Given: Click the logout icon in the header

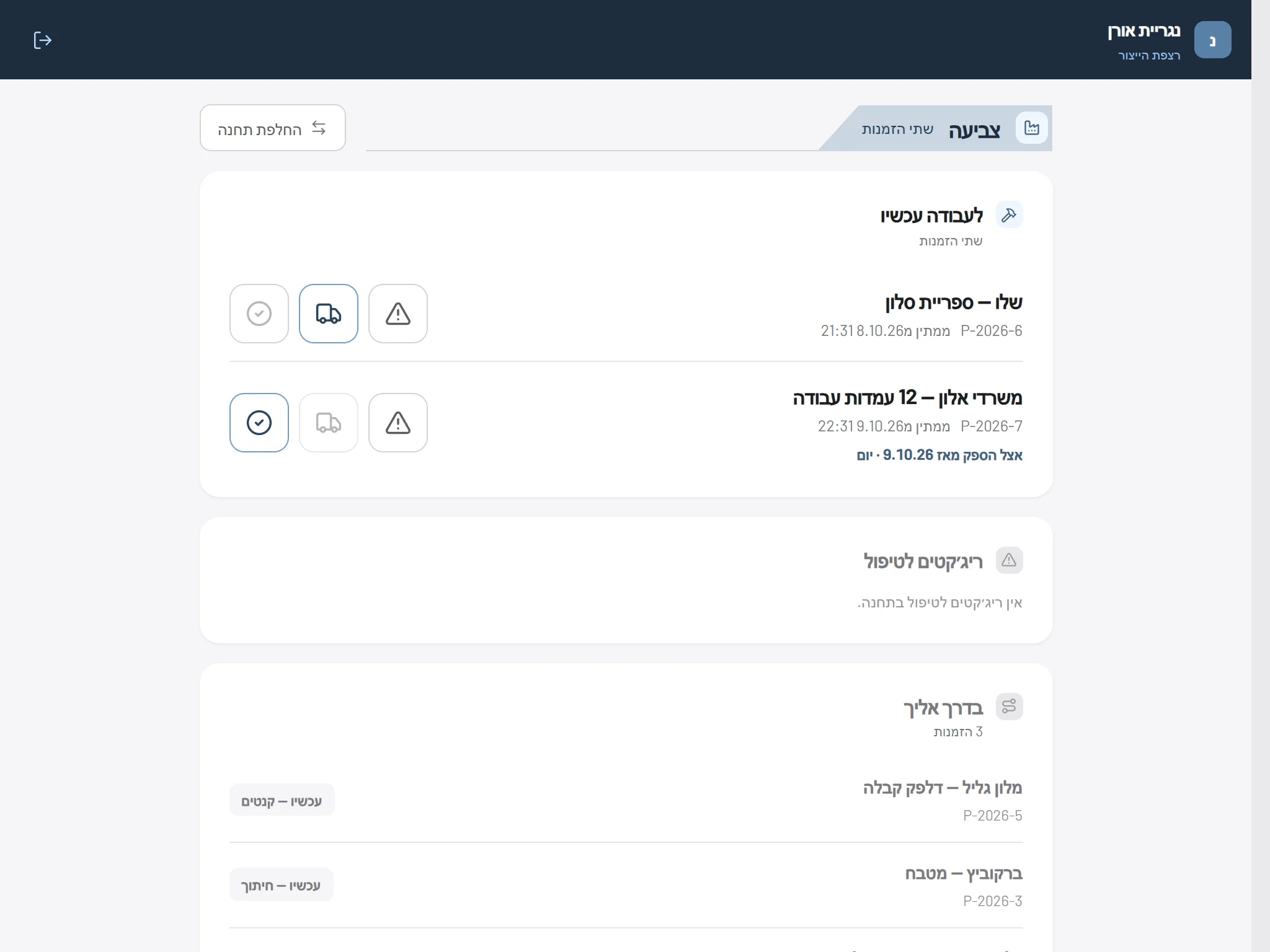Looking at the screenshot, I should (42, 40).
